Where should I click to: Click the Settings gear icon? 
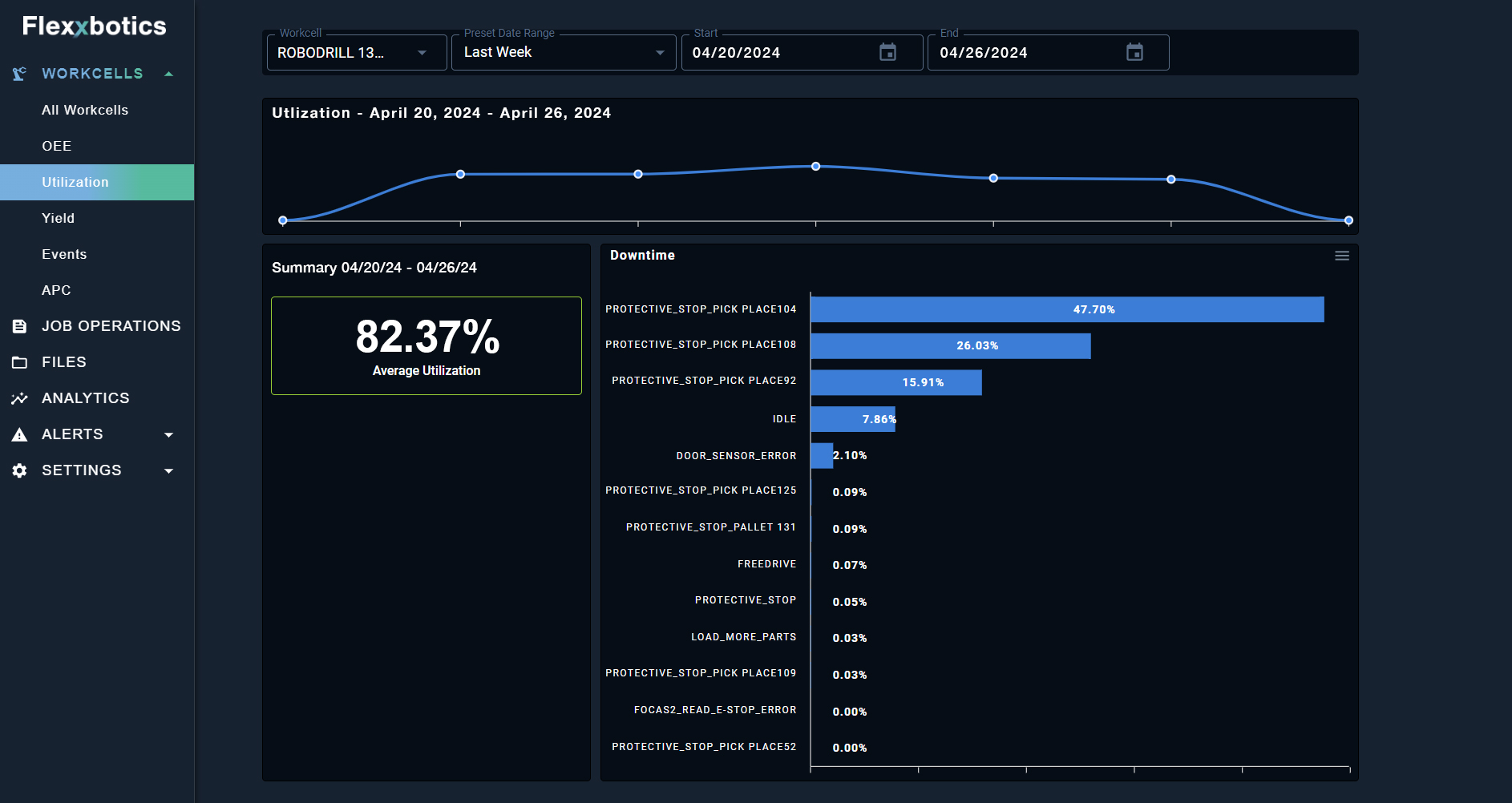pos(20,470)
